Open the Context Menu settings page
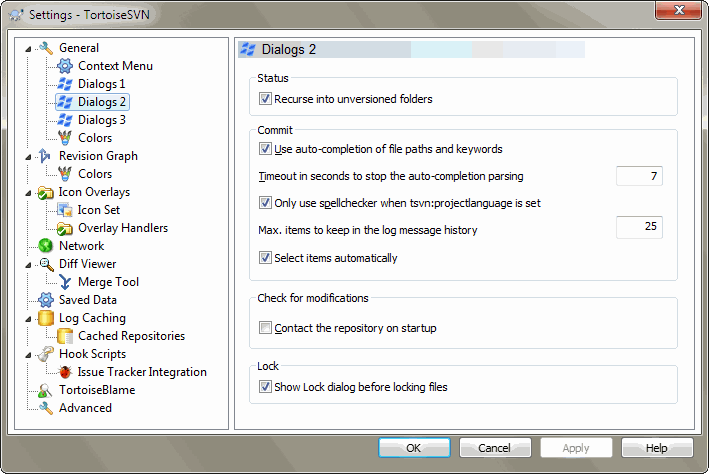 click(x=115, y=66)
